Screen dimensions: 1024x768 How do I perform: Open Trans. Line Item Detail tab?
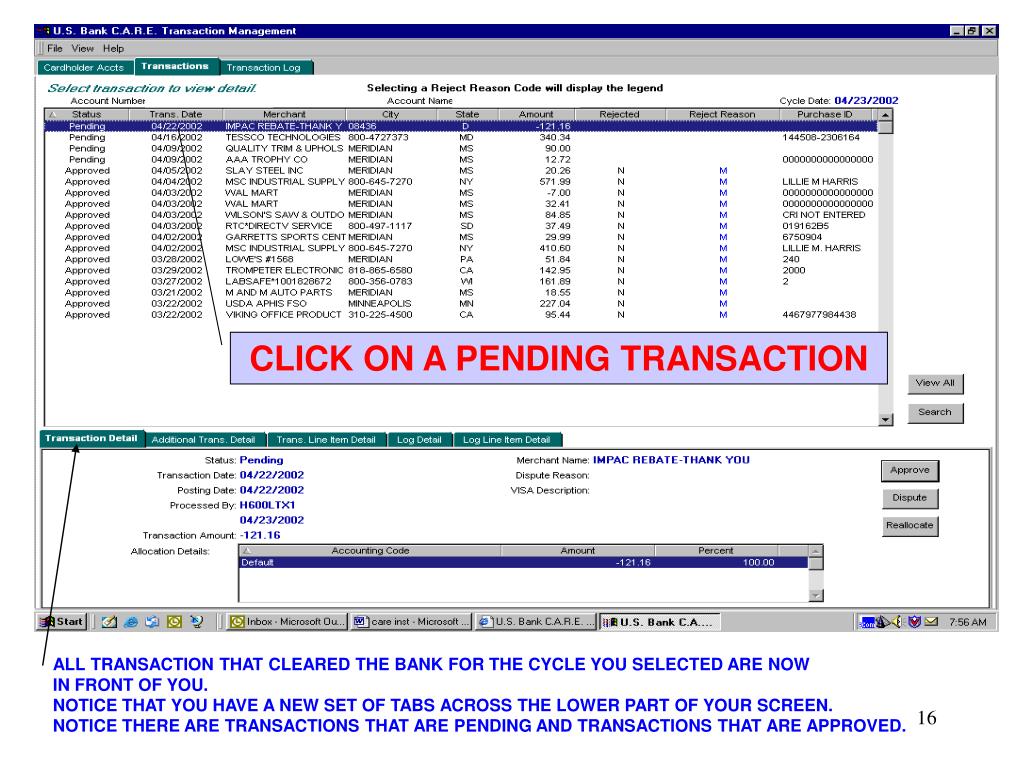pos(327,440)
